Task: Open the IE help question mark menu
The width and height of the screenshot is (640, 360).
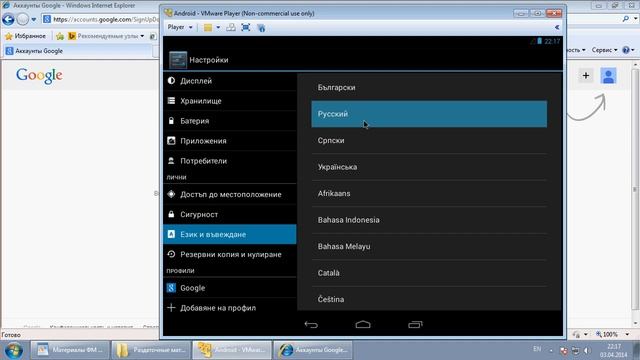Action: [628, 50]
